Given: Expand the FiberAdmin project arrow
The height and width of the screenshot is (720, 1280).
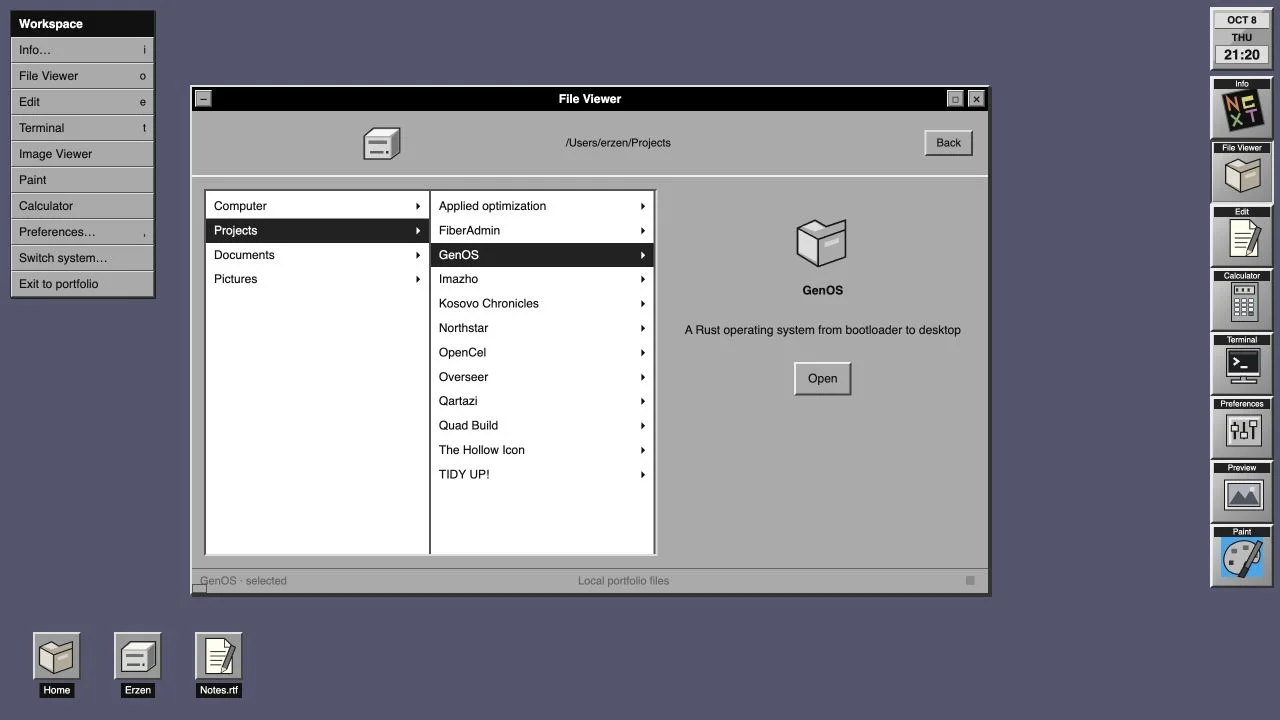Looking at the screenshot, I should coord(643,231).
